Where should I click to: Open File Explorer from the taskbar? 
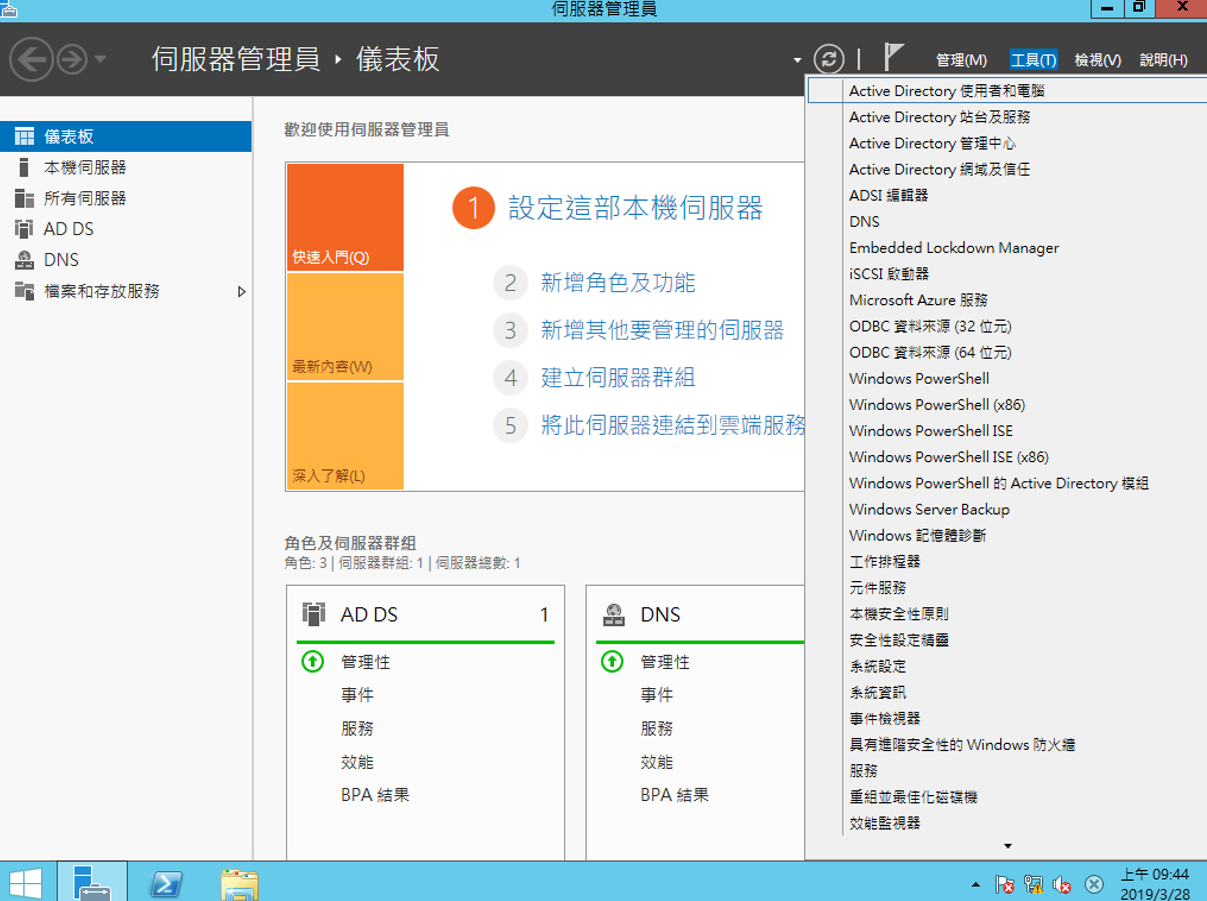point(239,884)
